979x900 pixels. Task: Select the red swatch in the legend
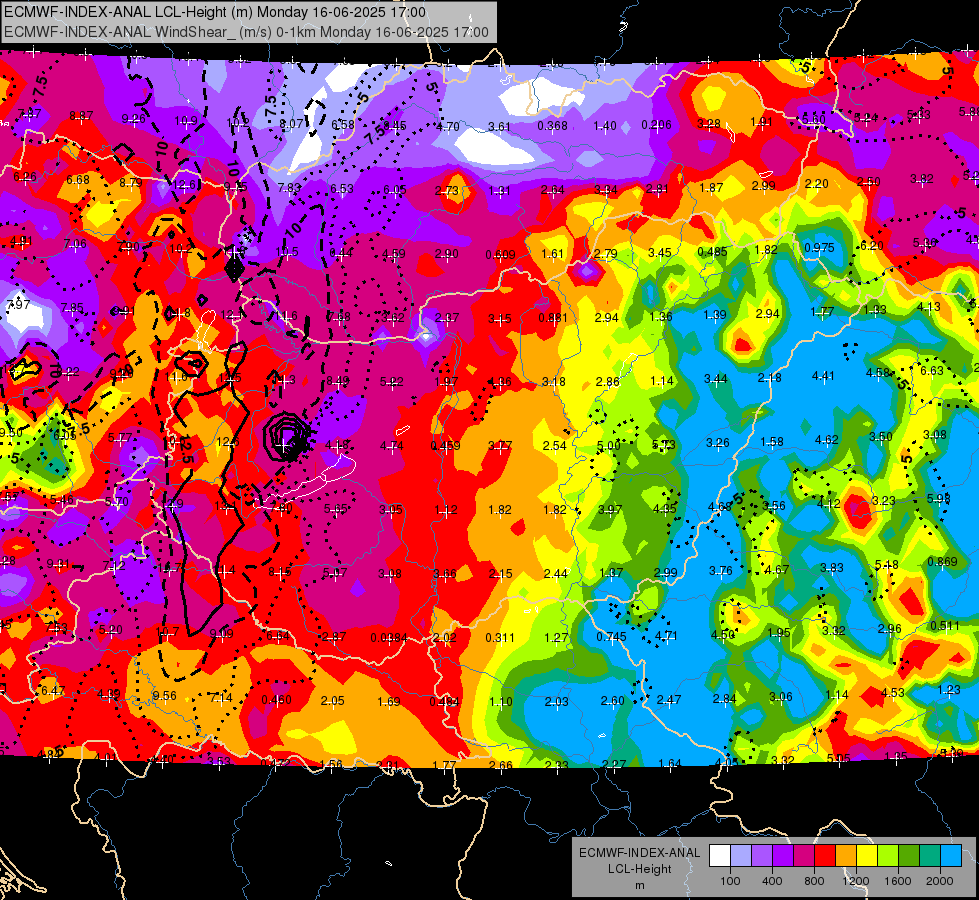(x=825, y=856)
